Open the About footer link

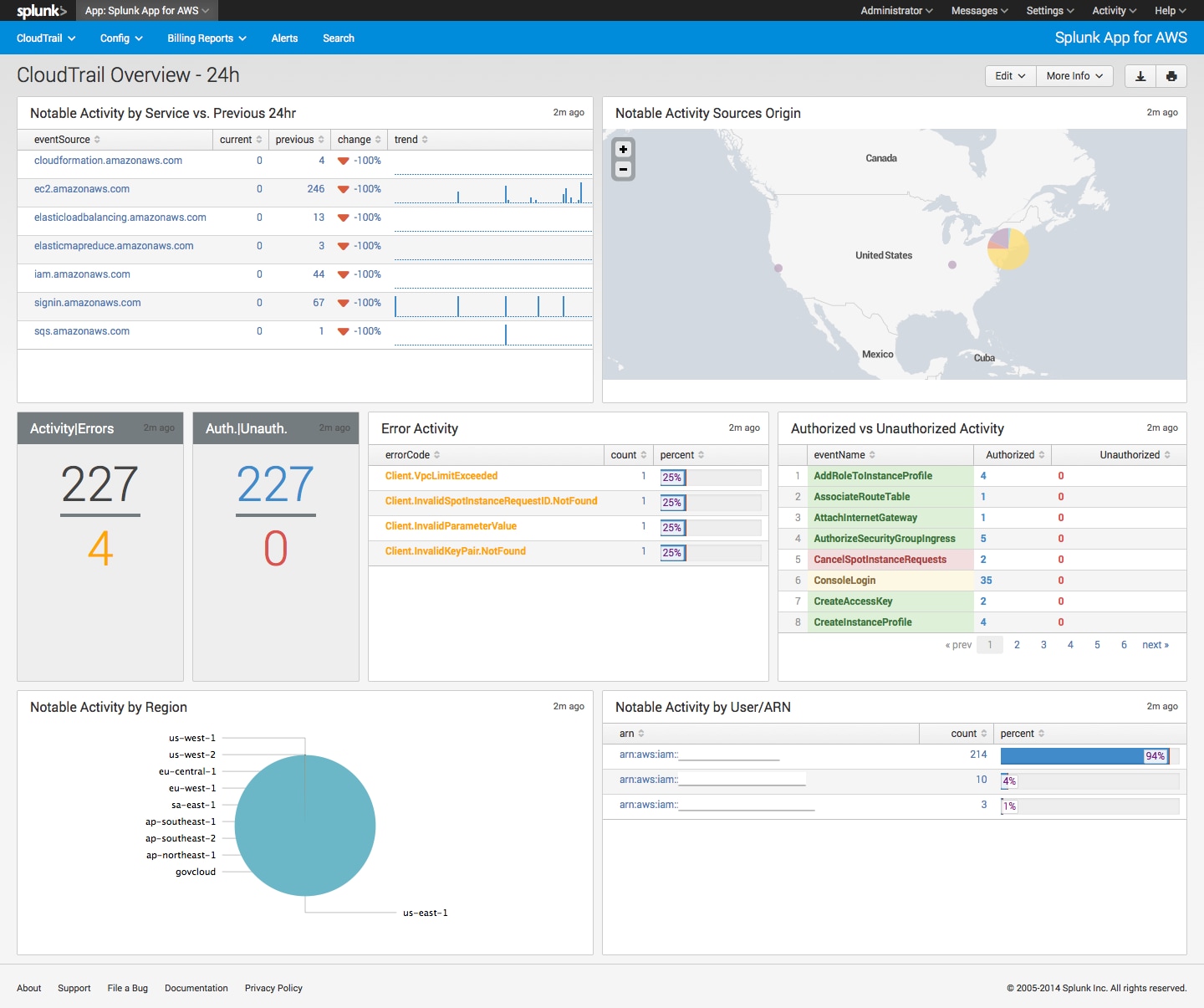29,988
